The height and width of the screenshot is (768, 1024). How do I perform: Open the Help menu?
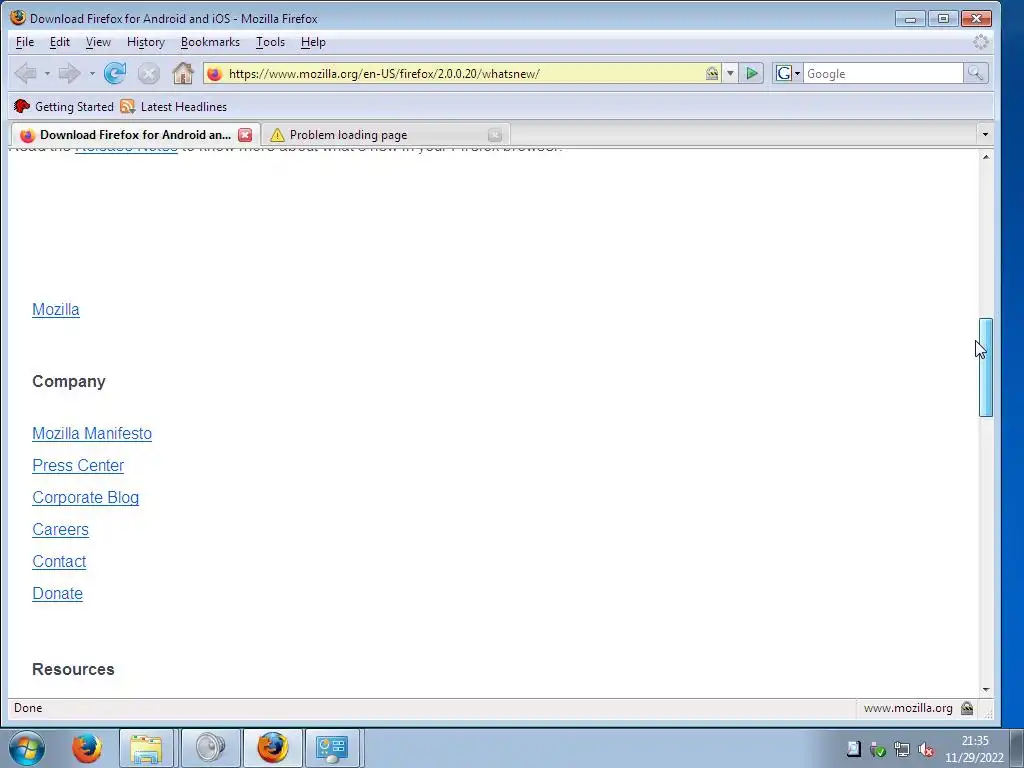click(313, 42)
